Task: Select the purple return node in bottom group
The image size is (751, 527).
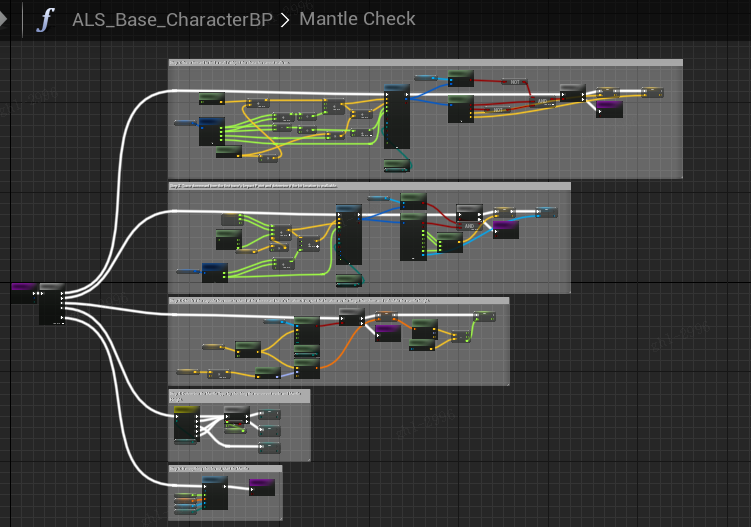Action: (262, 487)
